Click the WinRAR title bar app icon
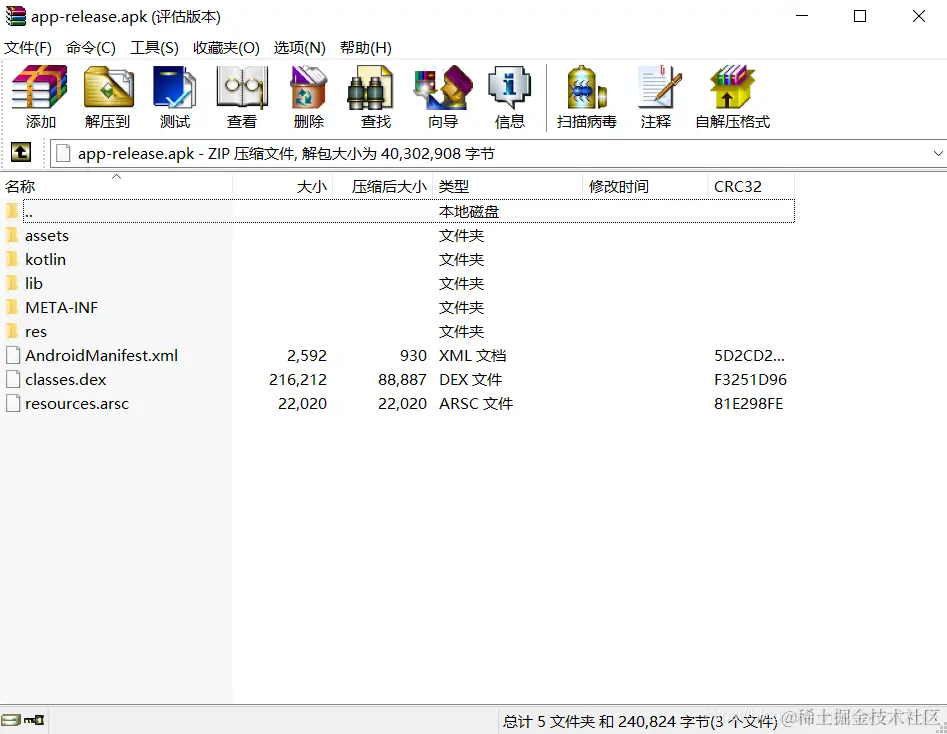 [15, 16]
